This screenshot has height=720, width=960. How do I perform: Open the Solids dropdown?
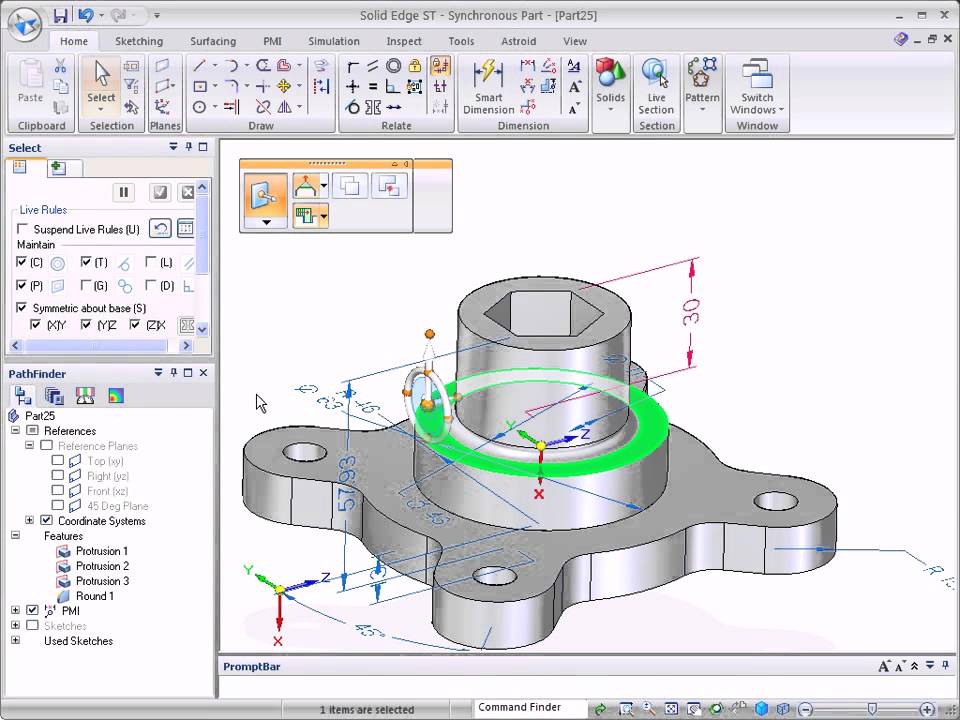[x=610, y=110]
